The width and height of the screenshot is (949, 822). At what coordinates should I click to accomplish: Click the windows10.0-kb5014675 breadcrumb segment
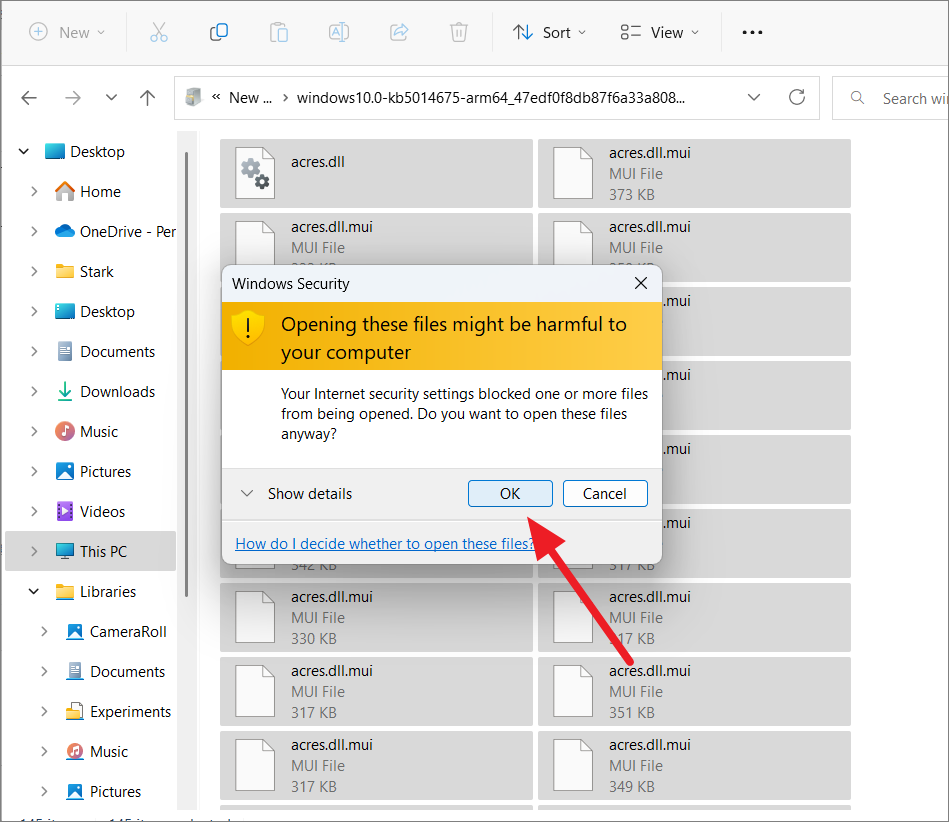tap(490, 97)
